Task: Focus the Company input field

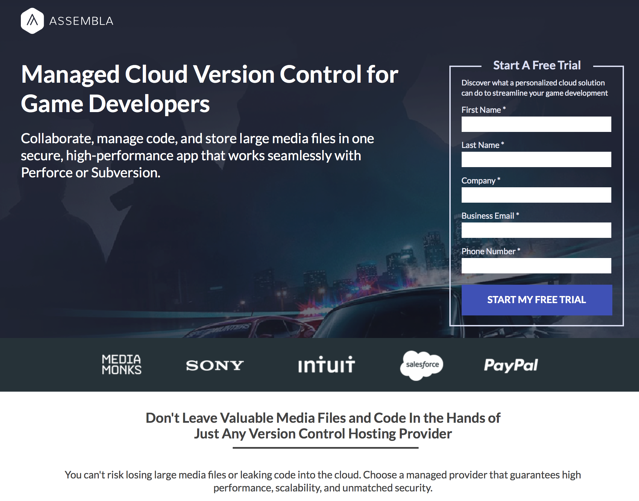Action: [536, 195]
